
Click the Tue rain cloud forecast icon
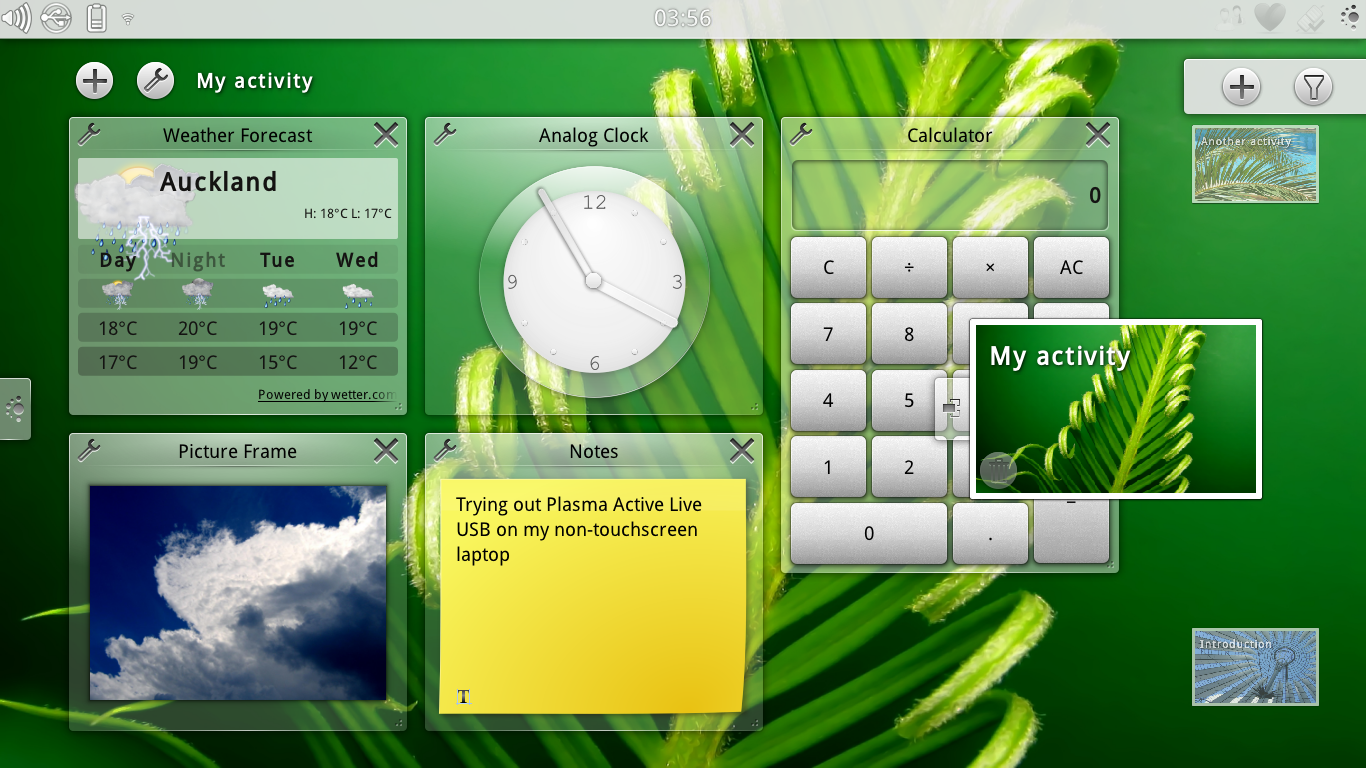click(x=278, y=294)
